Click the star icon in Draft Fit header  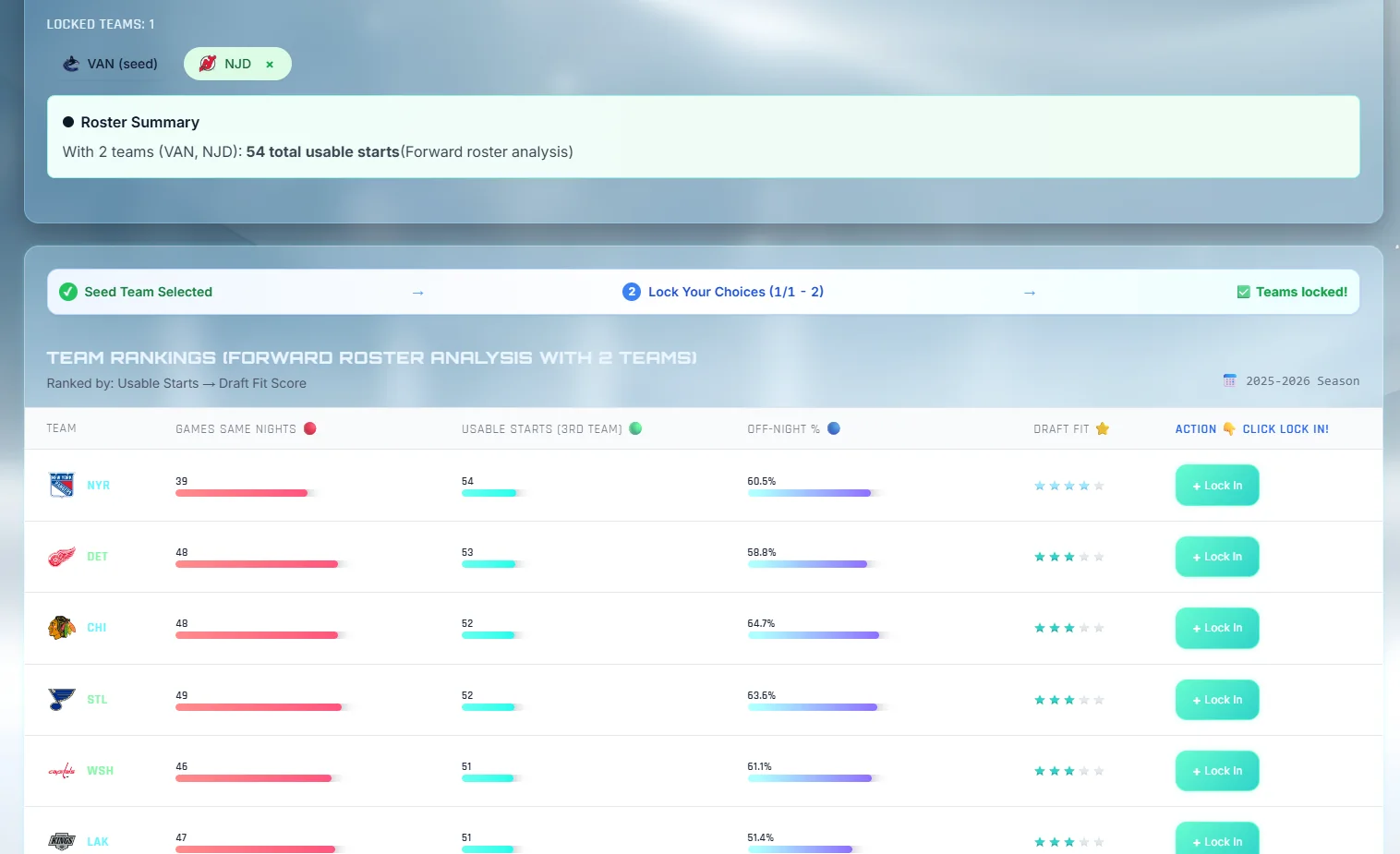click(1103, 428)
